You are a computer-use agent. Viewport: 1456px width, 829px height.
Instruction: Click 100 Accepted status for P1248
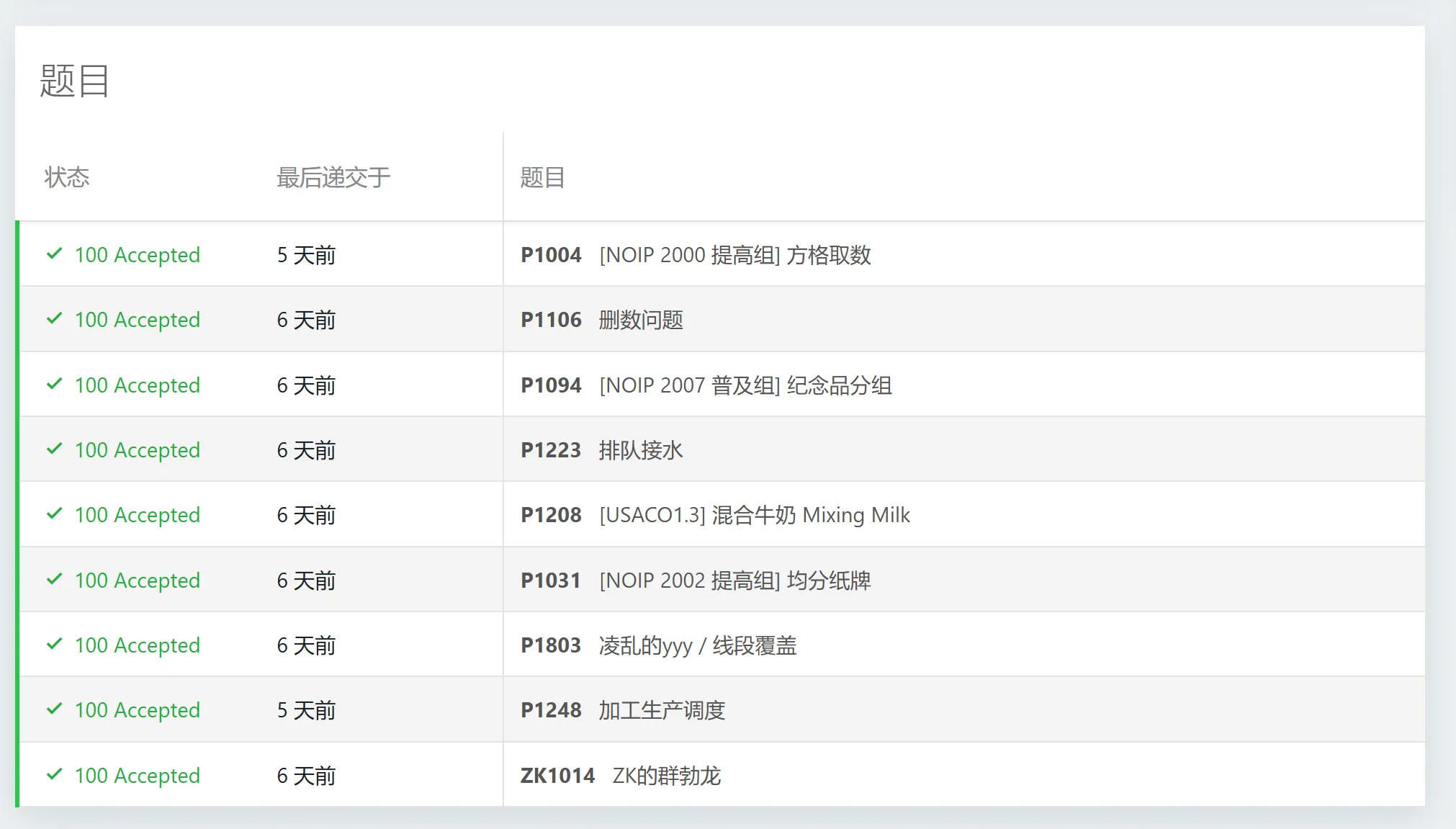137,710
